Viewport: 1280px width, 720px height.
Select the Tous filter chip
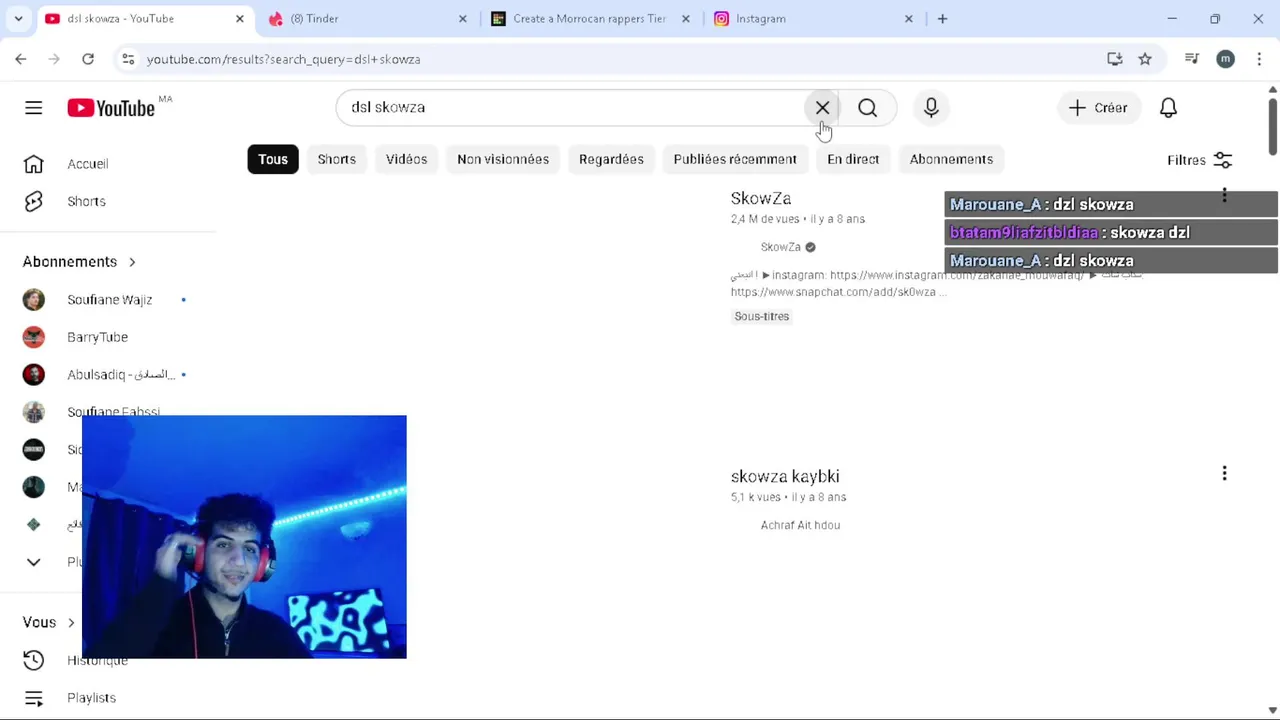273,159
